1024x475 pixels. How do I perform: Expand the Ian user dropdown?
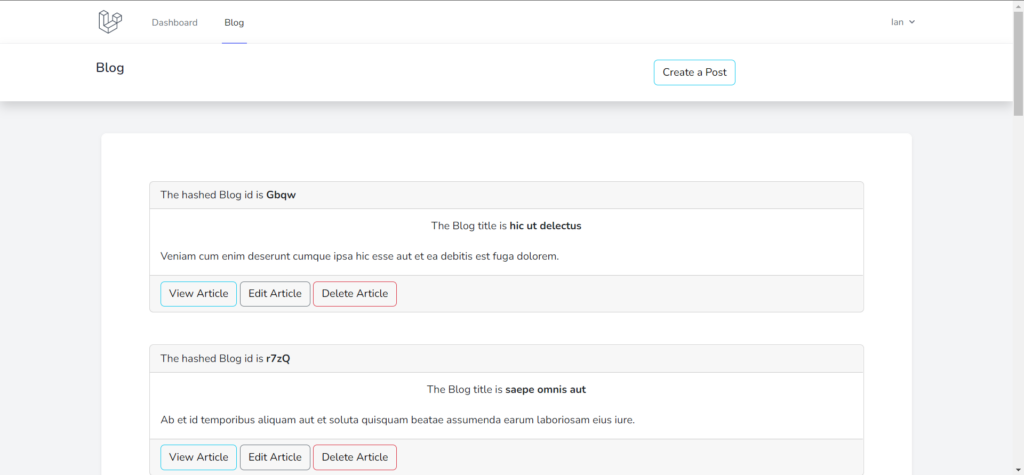(903, 22)
